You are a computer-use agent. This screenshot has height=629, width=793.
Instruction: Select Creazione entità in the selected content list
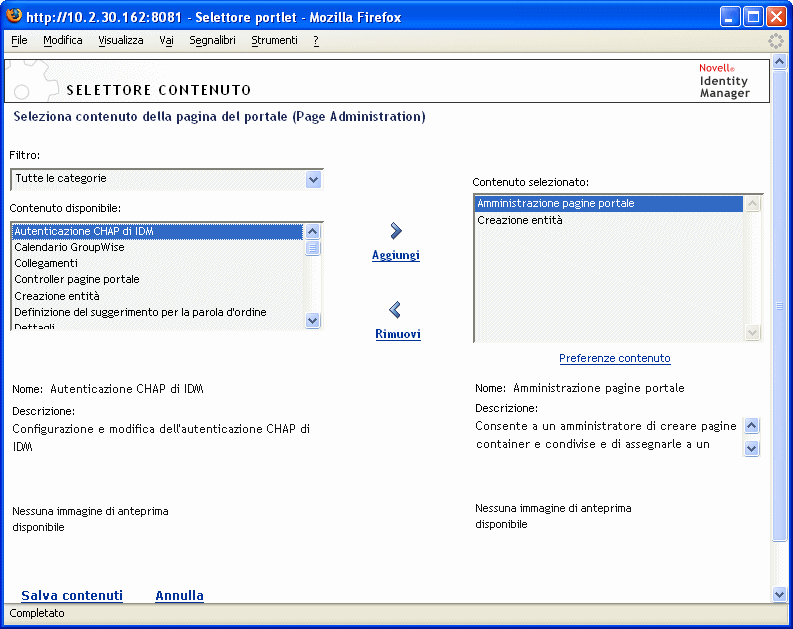tap(609, 220)
